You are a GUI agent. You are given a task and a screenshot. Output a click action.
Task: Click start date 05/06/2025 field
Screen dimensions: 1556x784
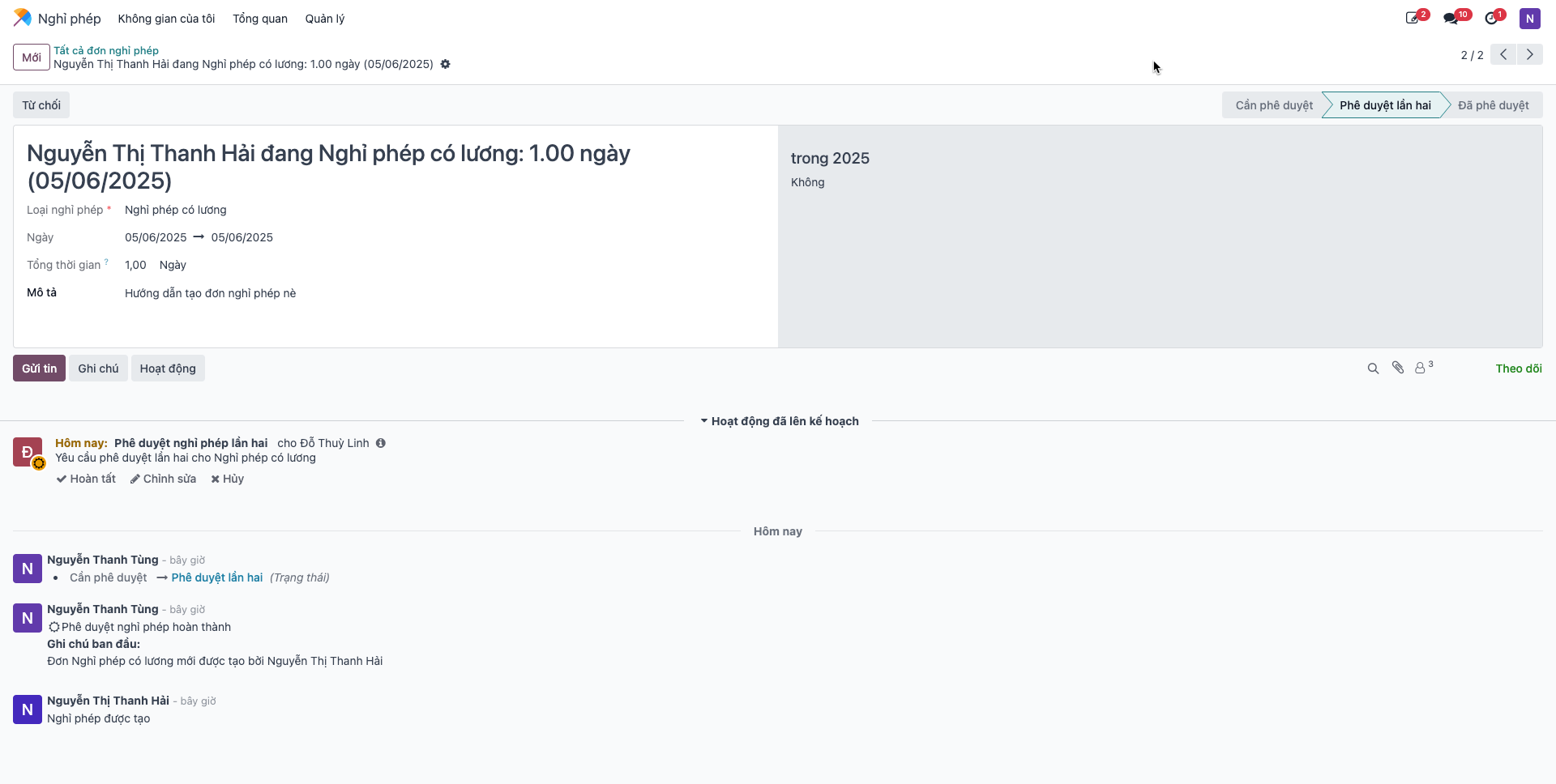[156, 237]
